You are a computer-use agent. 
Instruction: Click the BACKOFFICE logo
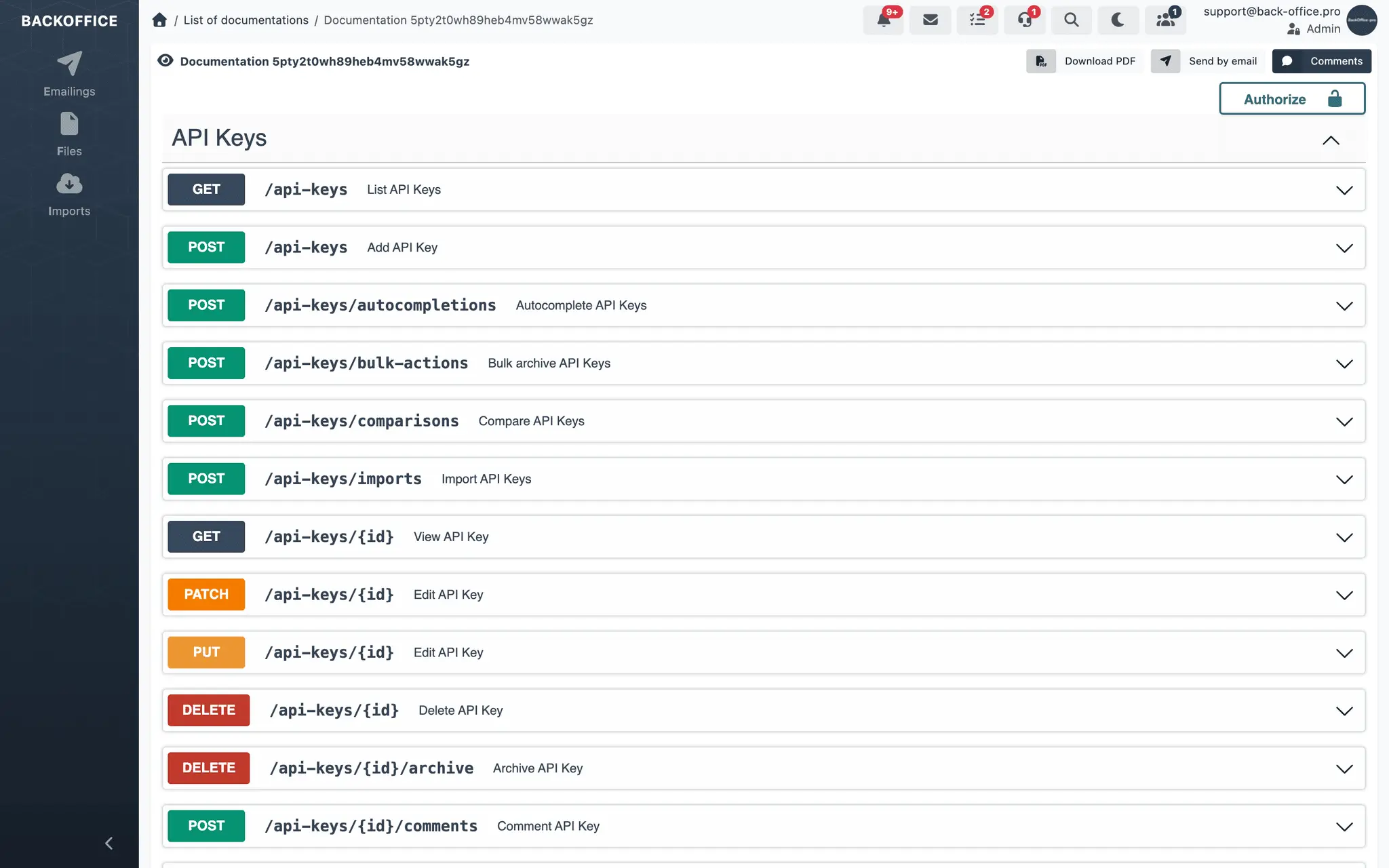tap(69, 21)
